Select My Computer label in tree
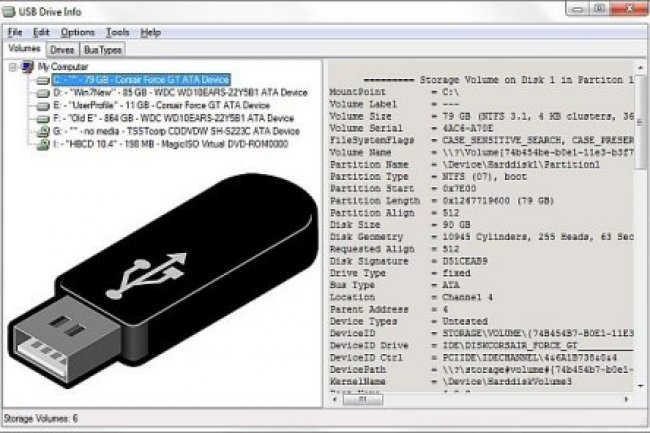650x433 pixels. click(x=63, y=67)
